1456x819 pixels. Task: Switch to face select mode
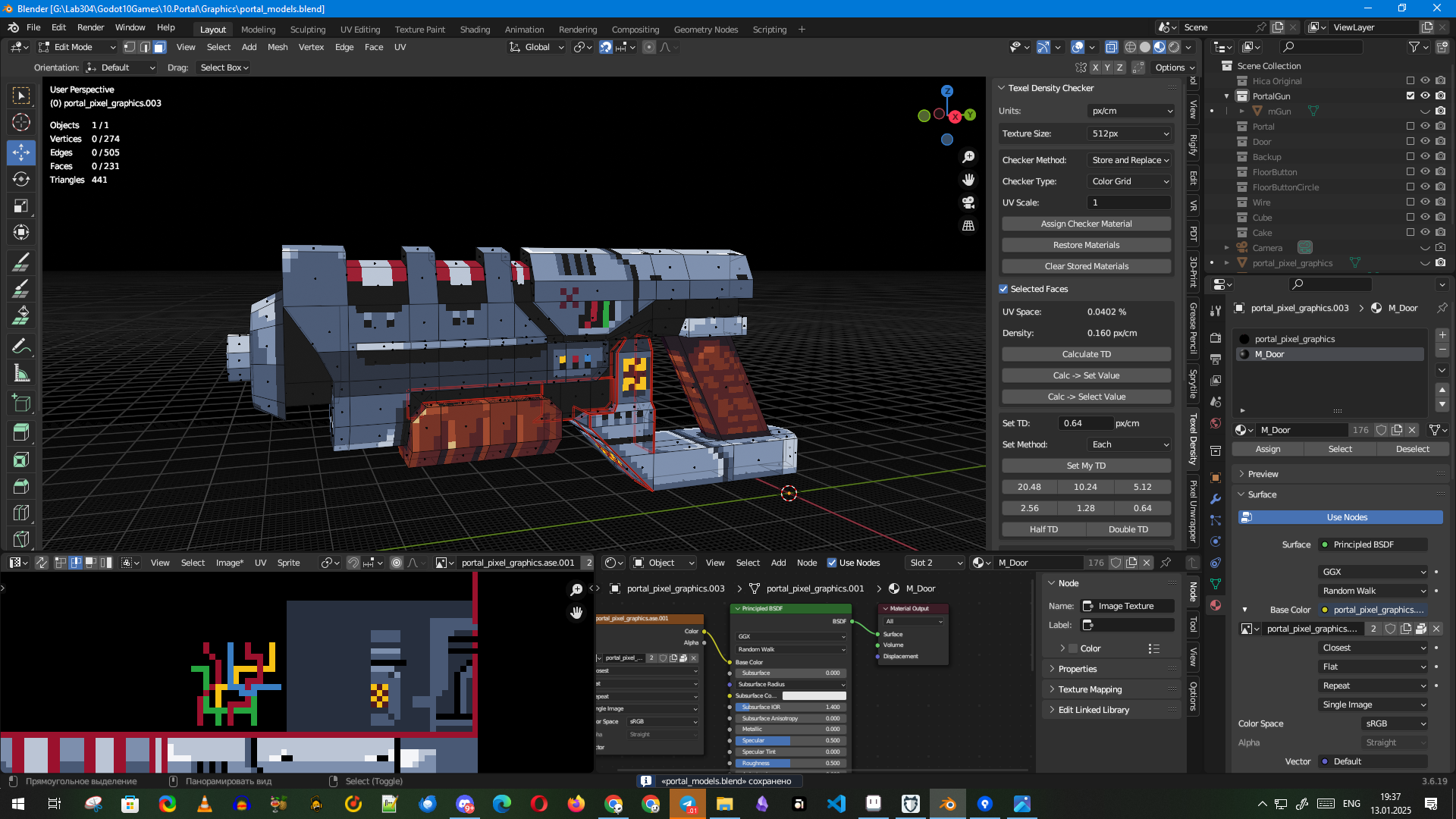click(159, 47)
